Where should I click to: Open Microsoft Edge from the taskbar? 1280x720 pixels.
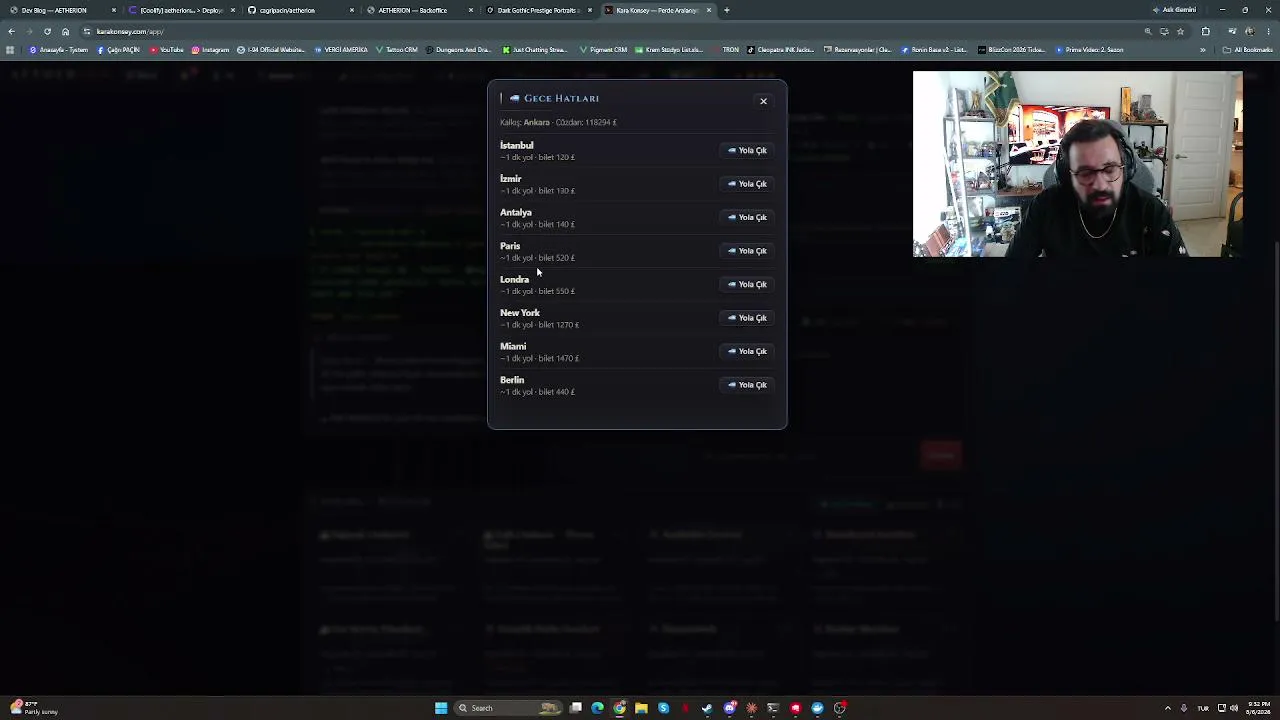click(x=598, y=708)
